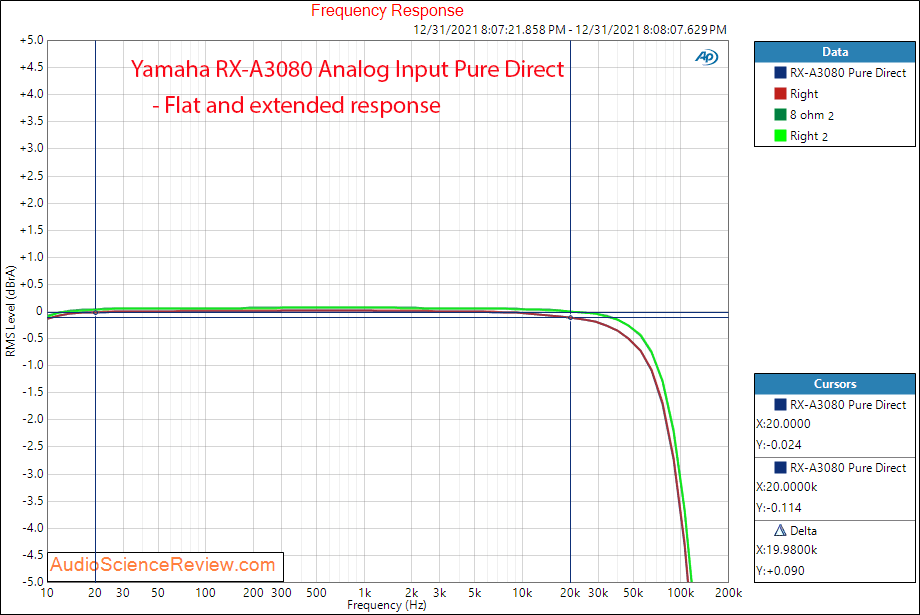Select the cursor point at 20 Hz
Image resolution: width=920 pixels, height=615 pixels.
[x=96, y=313]
